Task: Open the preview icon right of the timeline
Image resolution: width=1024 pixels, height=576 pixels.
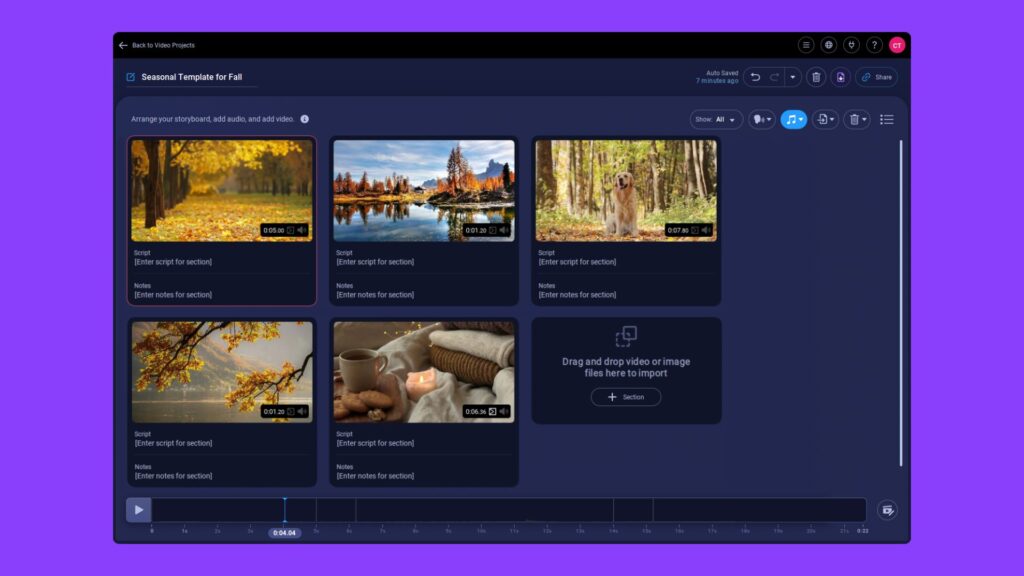Action: pos(888,510)
